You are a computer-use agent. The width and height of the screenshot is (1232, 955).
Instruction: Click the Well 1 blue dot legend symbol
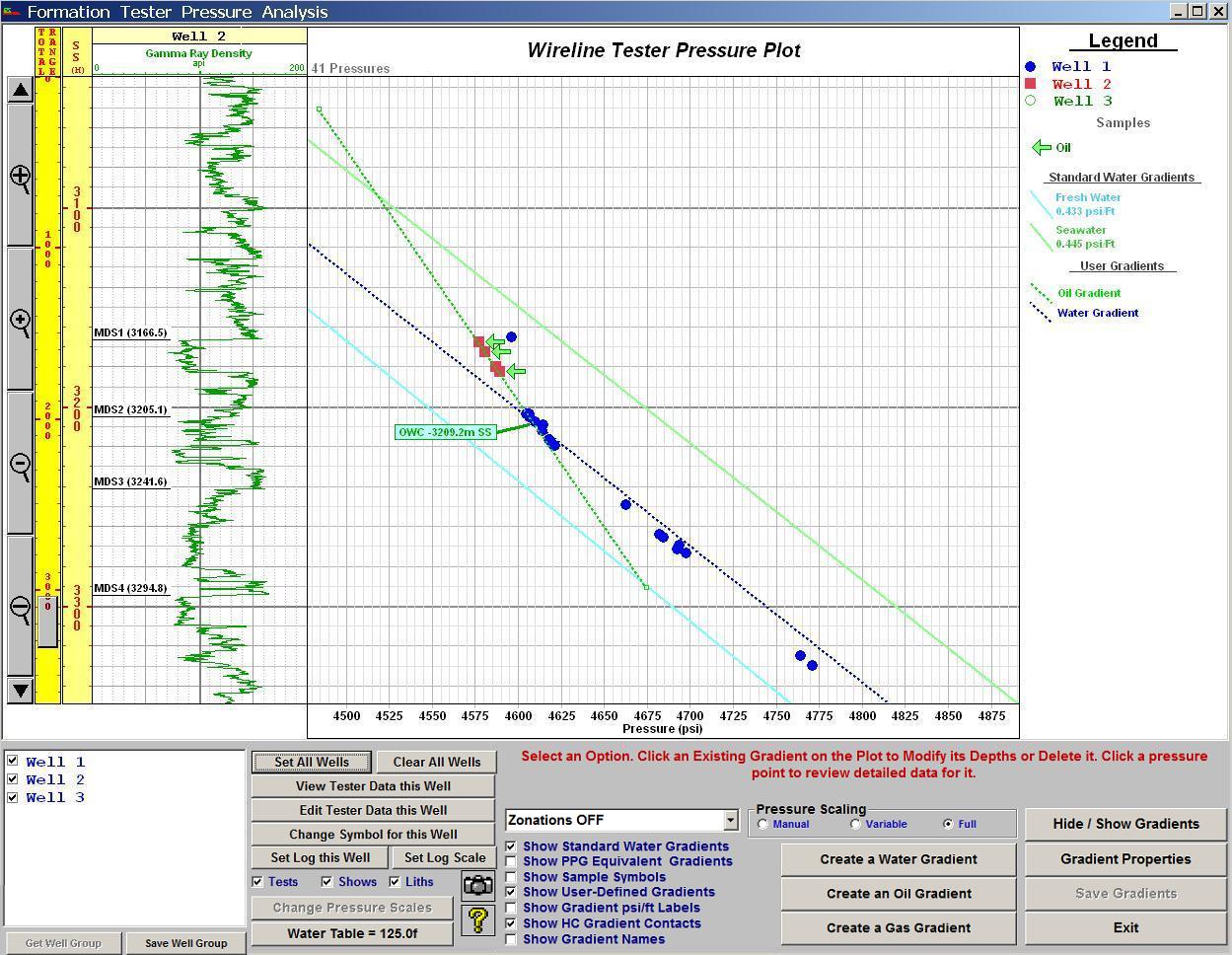pyautogui.click(x=1033, y=65)
